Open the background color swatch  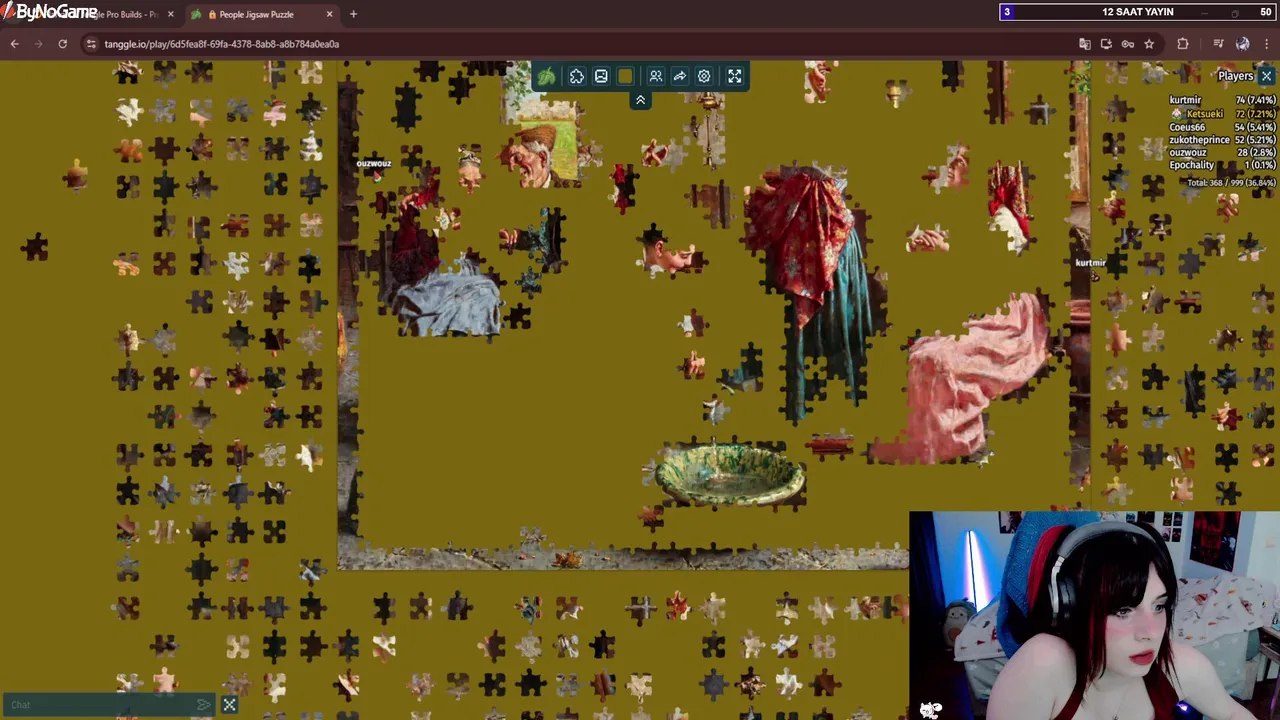coord(625,76)
